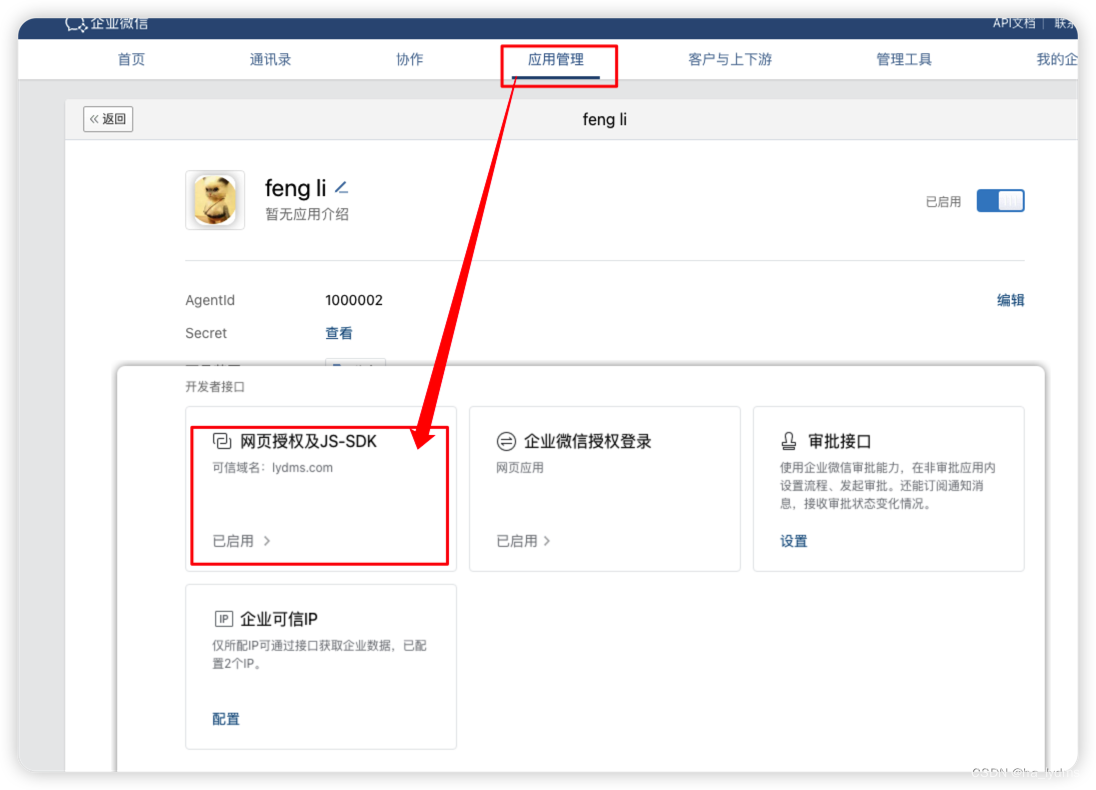Image resolution: width=1096 pixels, height=790 pixels.
Task: Open the 首页 tab
Action: [131, 59]
